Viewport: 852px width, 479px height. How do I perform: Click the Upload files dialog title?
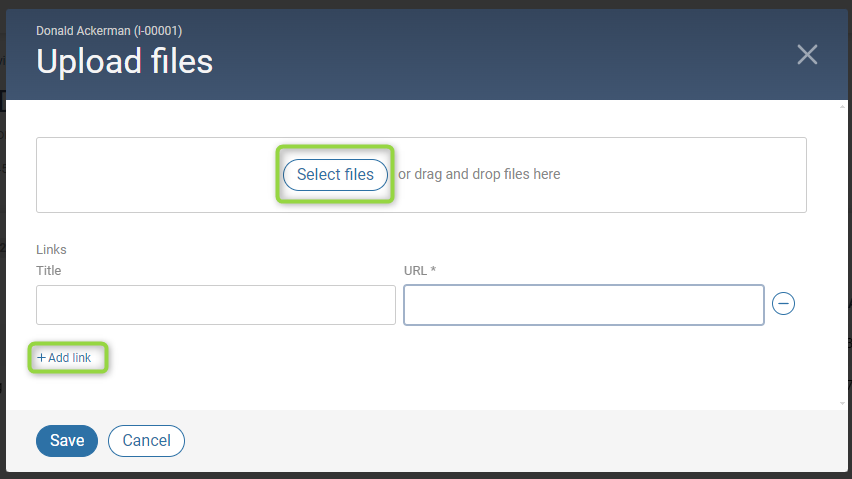tap(124, 61)
